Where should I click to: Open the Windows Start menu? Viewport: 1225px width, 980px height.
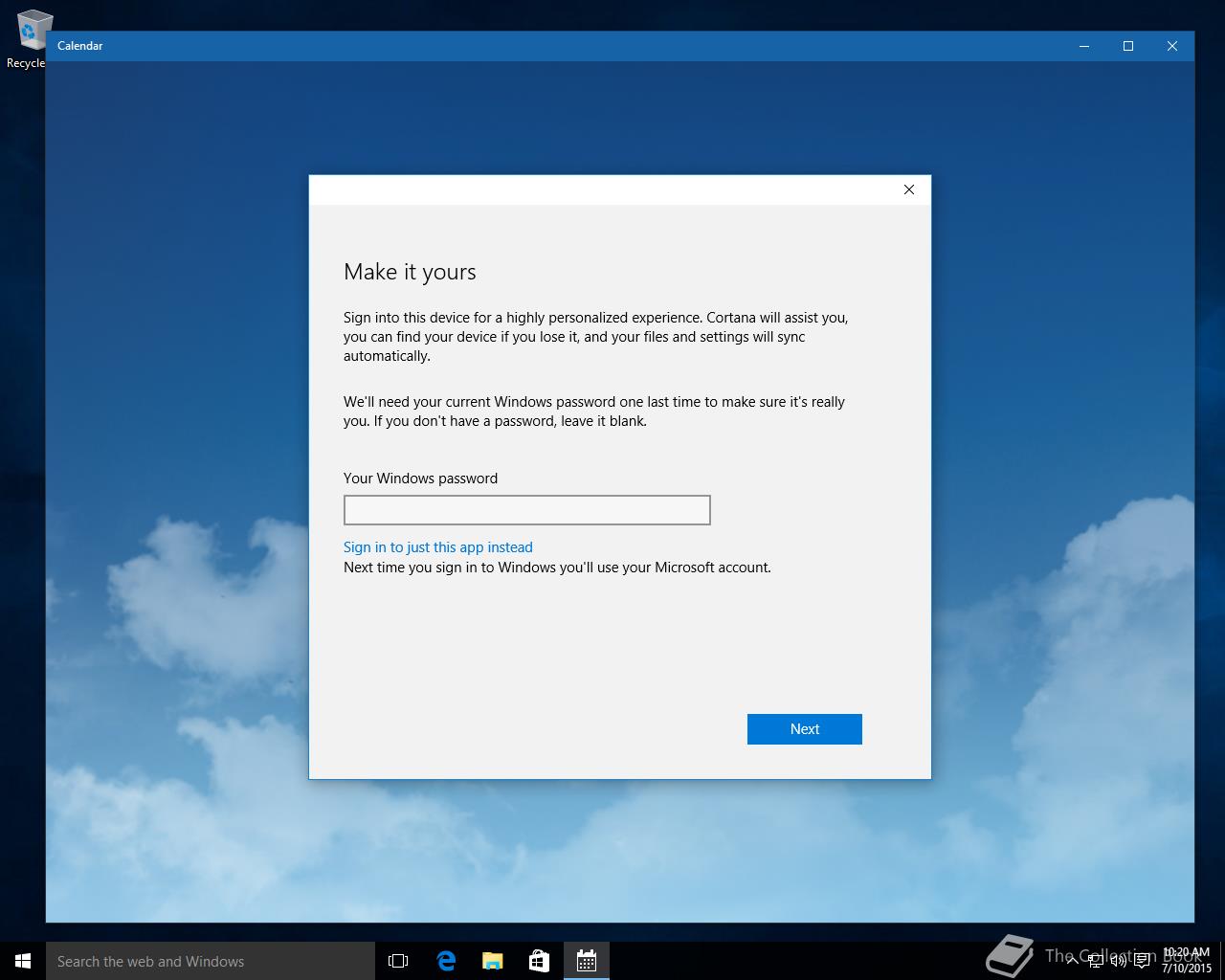tap(23, 961)
